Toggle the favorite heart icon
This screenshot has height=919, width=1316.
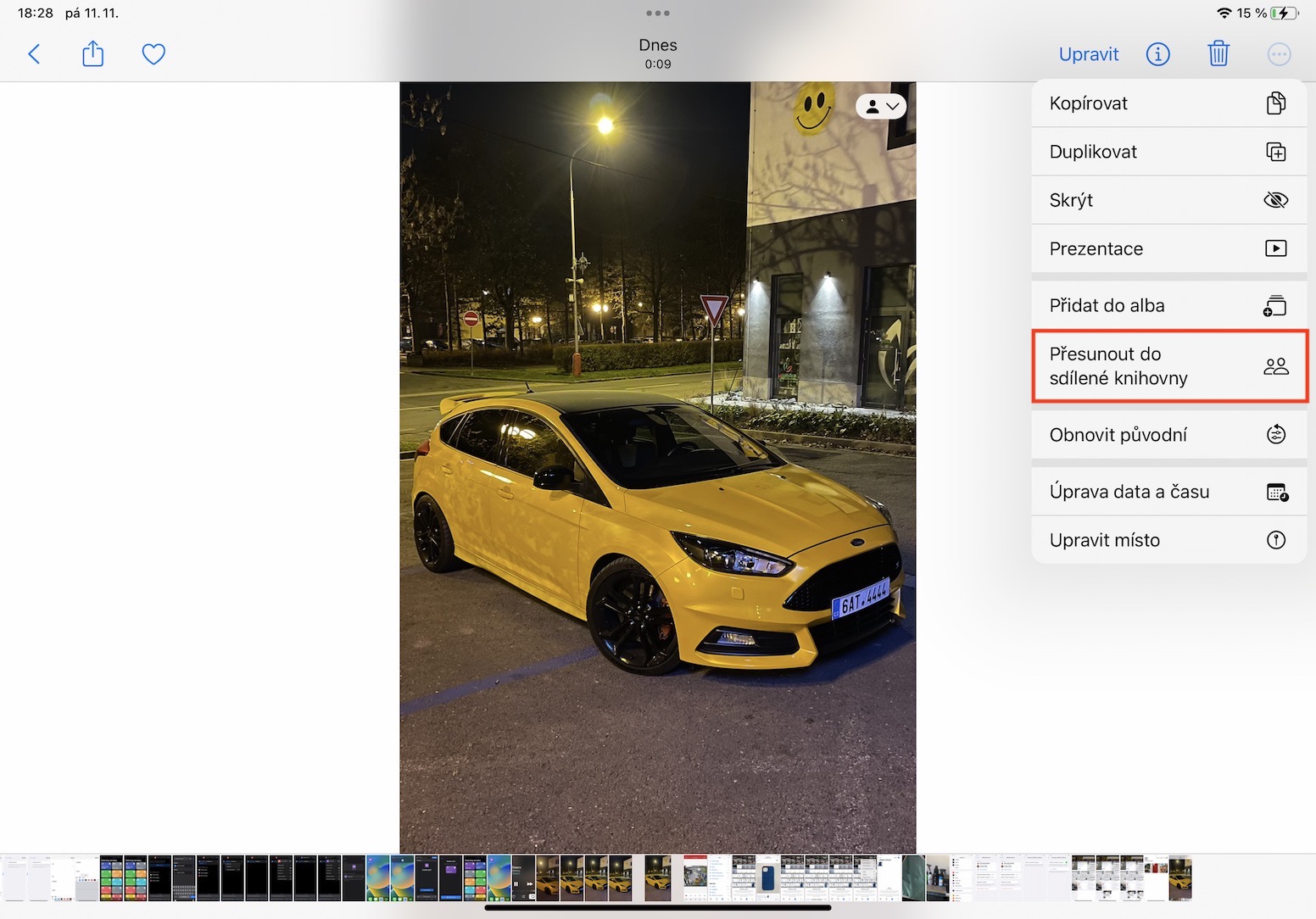153,55
